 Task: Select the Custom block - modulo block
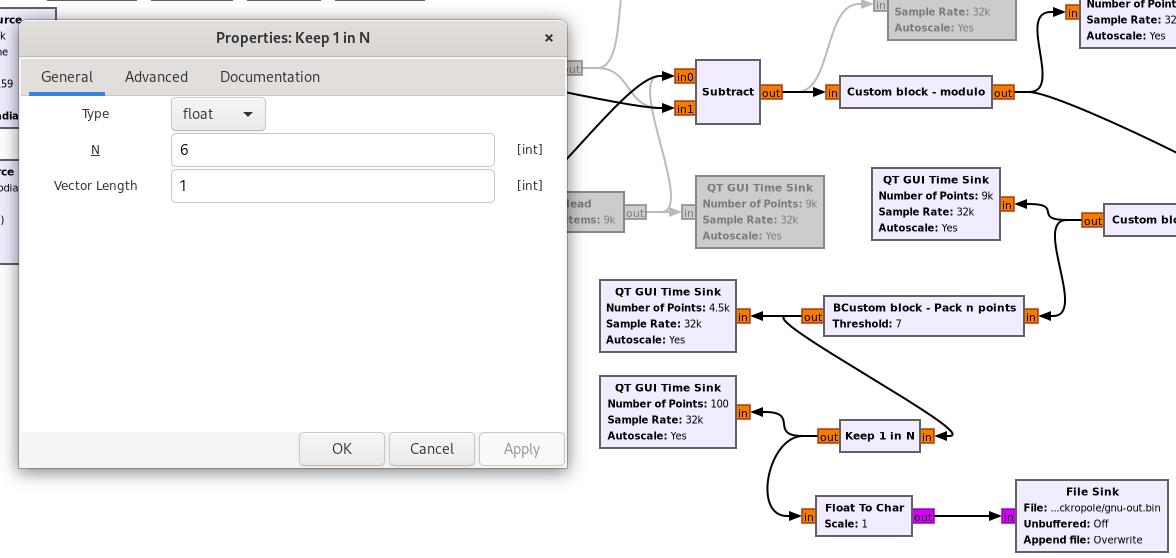point(916,92)
